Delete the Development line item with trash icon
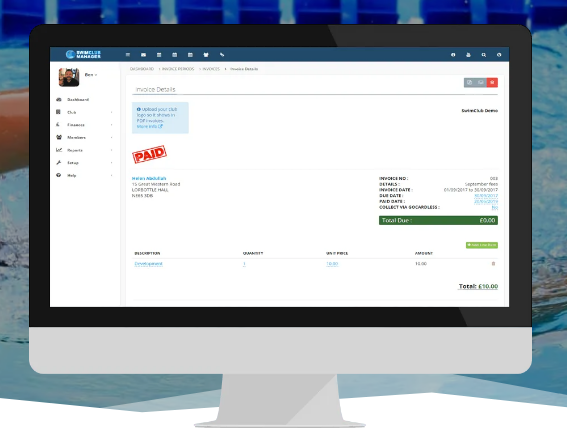Screen dimensions: 567x439 (493, 264)
